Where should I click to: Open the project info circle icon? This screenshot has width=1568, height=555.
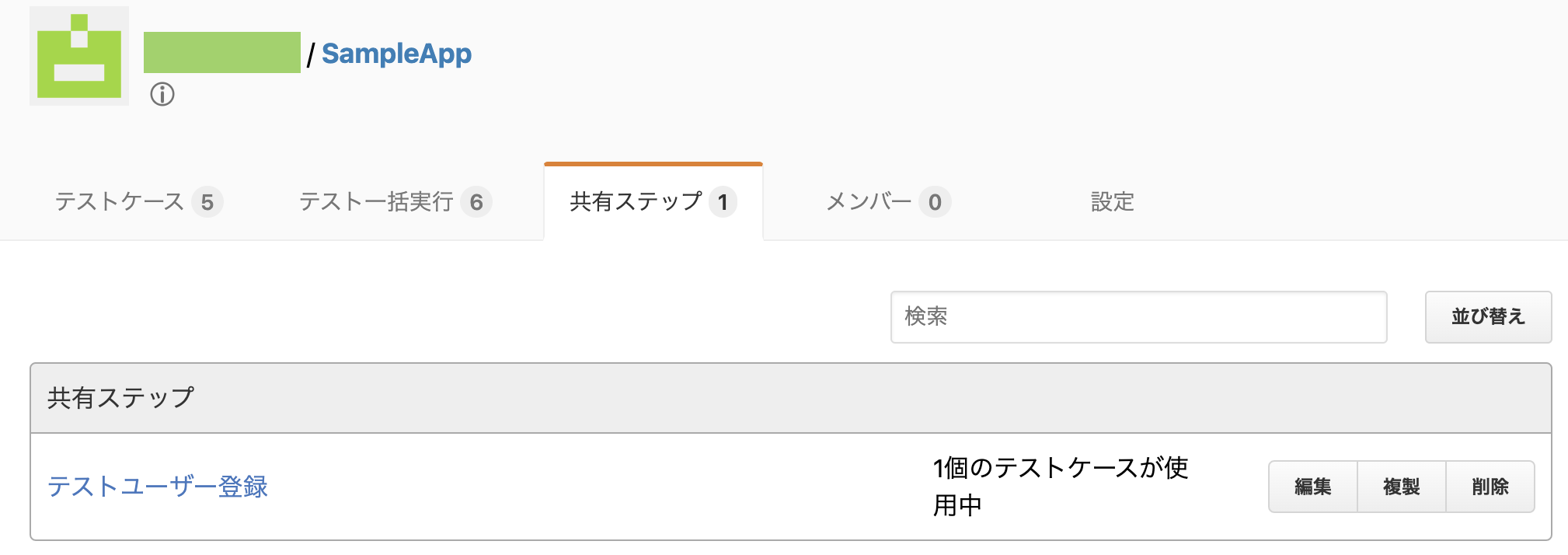[162, 95]
